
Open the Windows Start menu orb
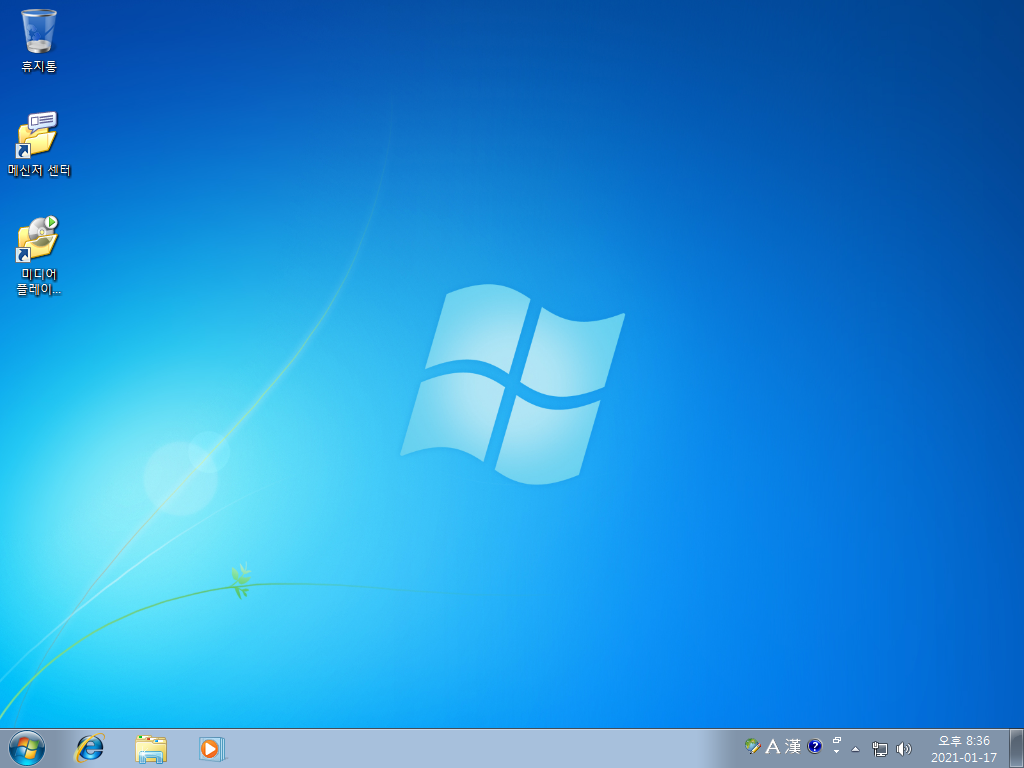pos(27,748)
